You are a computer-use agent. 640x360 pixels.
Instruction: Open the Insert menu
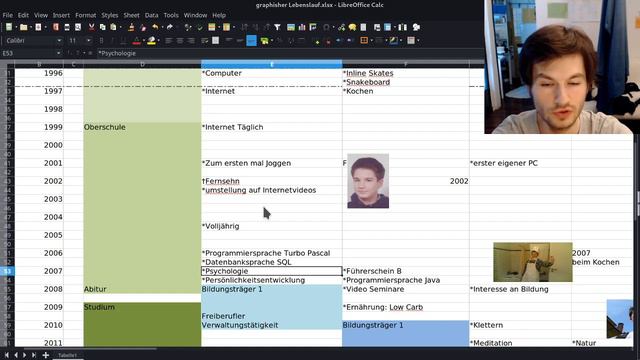pyautogui.click(x=61, y=15)
